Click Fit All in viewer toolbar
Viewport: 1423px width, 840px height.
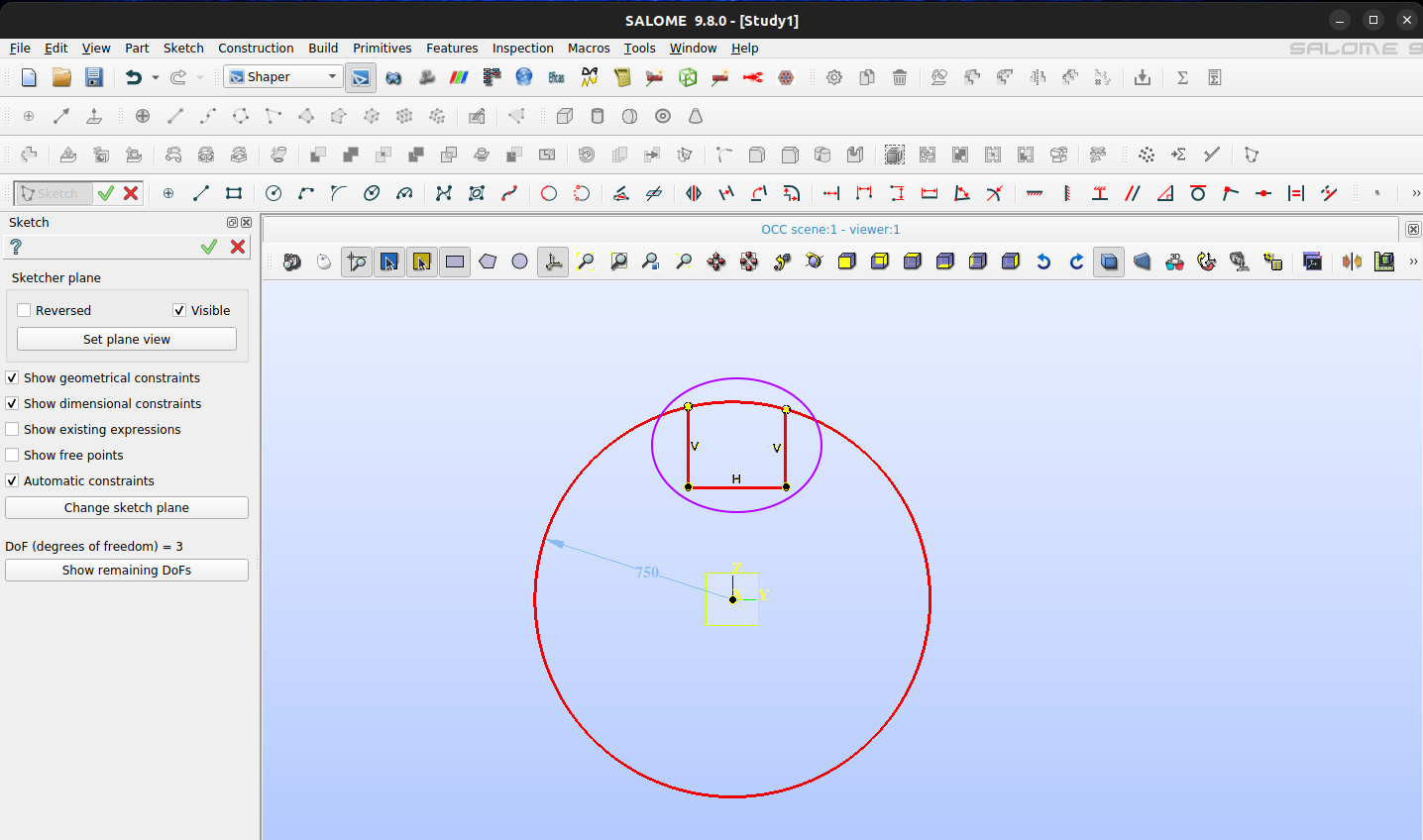point(586,262)
